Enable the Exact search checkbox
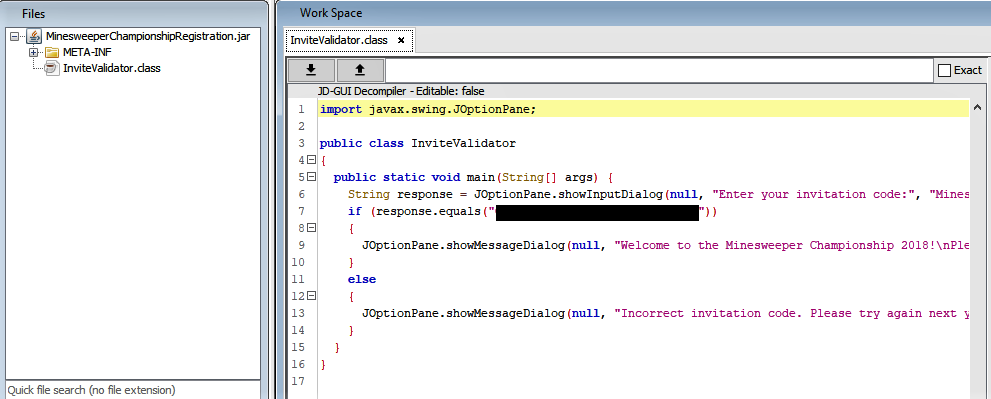This screenshot has width=991, height=399. coord(944,70)
